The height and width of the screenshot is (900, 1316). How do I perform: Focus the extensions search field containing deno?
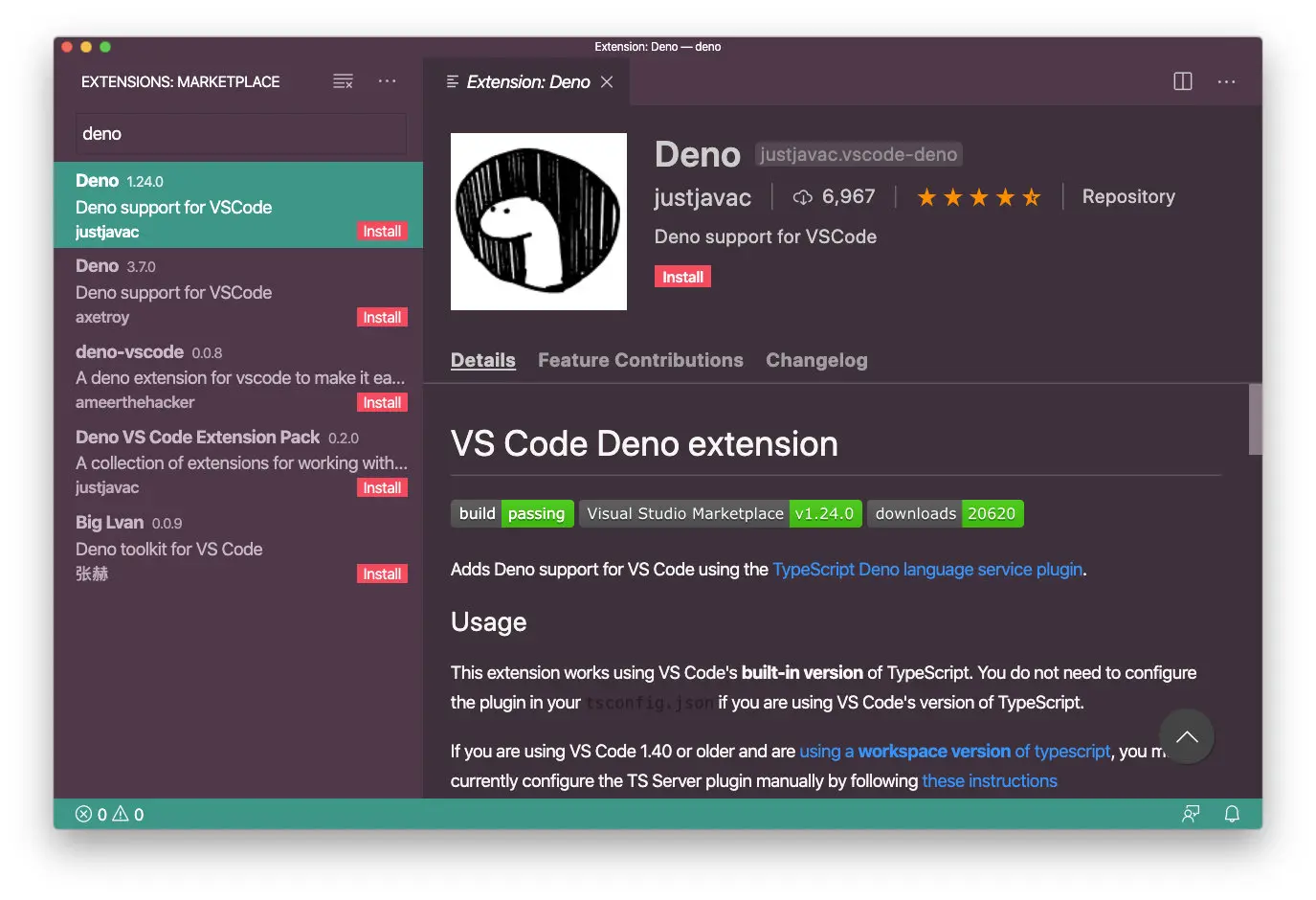[241, 134]
